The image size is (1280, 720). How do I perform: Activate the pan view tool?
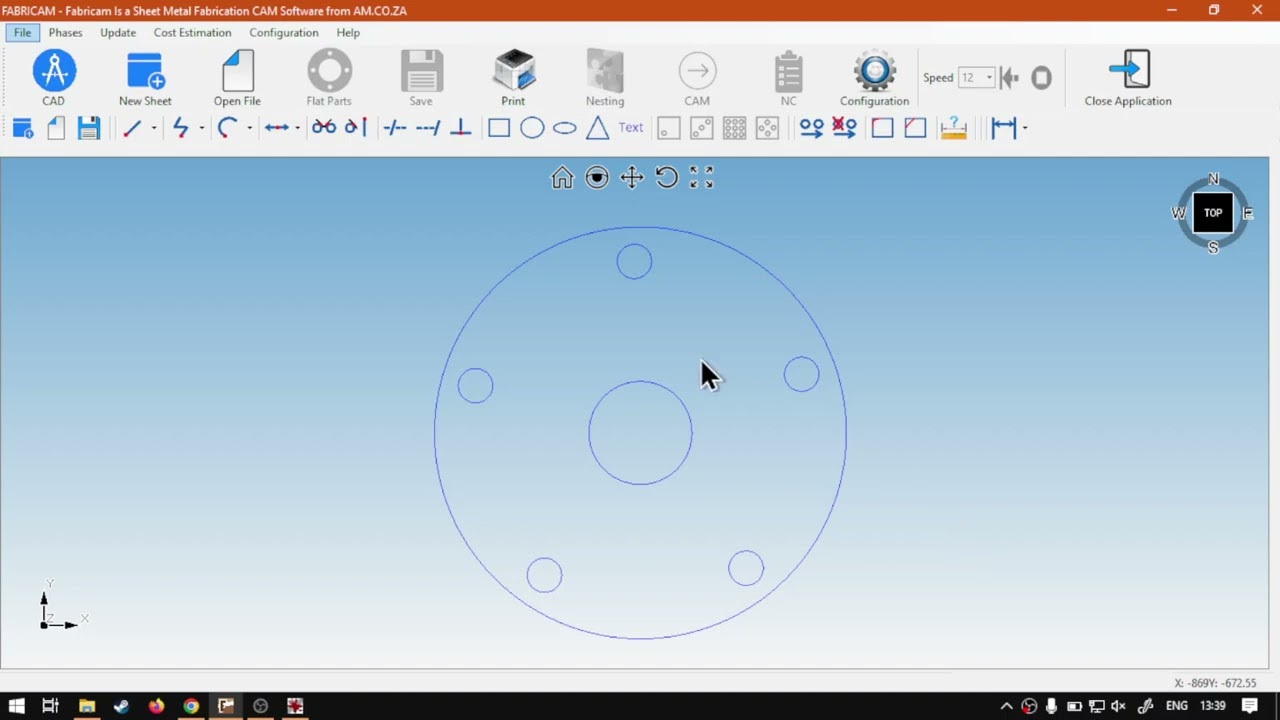[632, 178]
